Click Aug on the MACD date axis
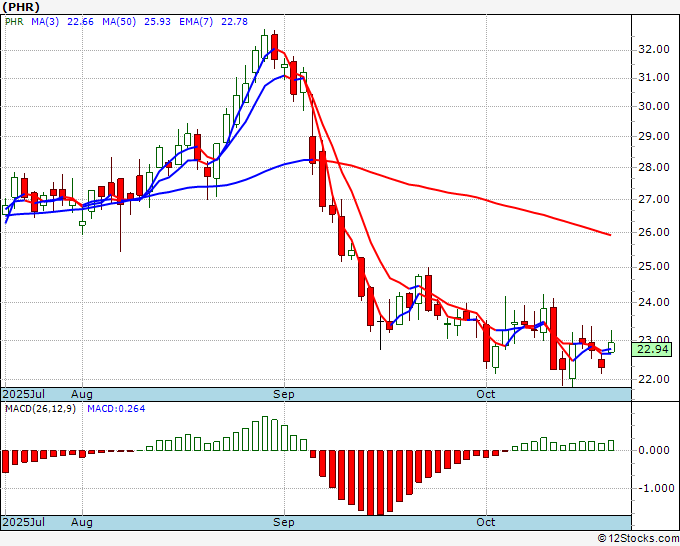This screenshot has width=680, height=546. (x=82, y=522)
